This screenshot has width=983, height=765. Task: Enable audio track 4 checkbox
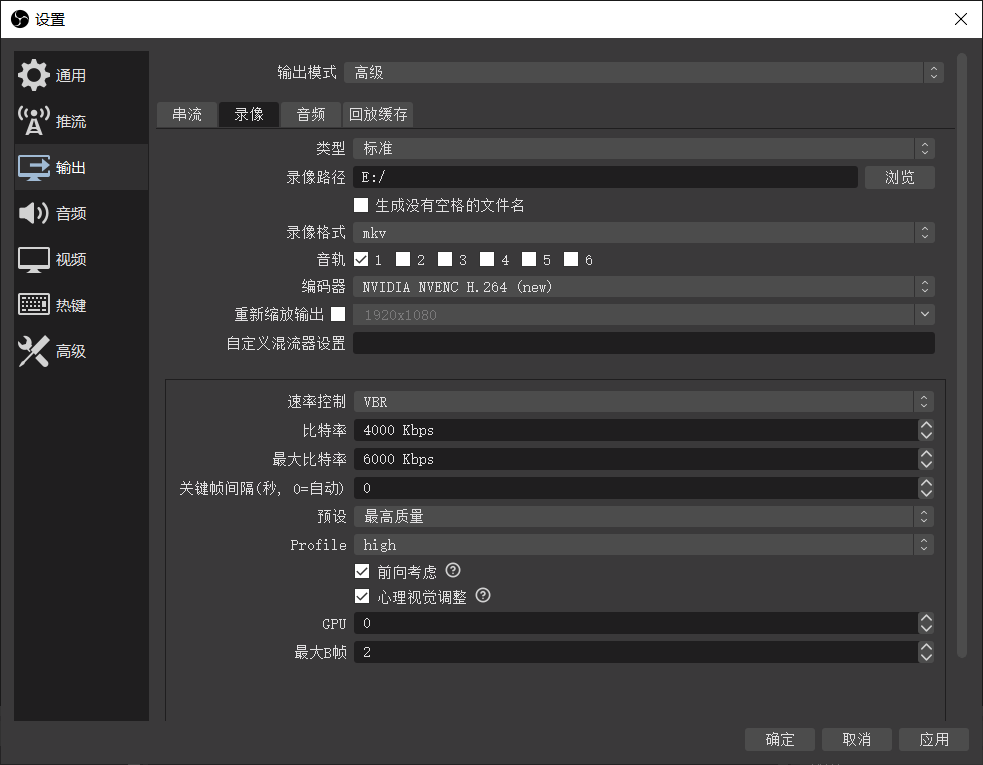click(487, 259)
